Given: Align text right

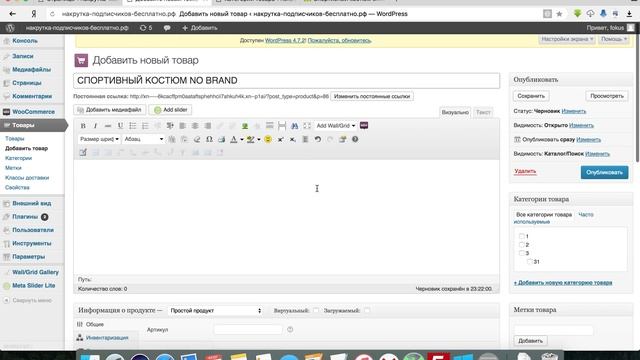Looking at the screenshot, I should 207,126.
